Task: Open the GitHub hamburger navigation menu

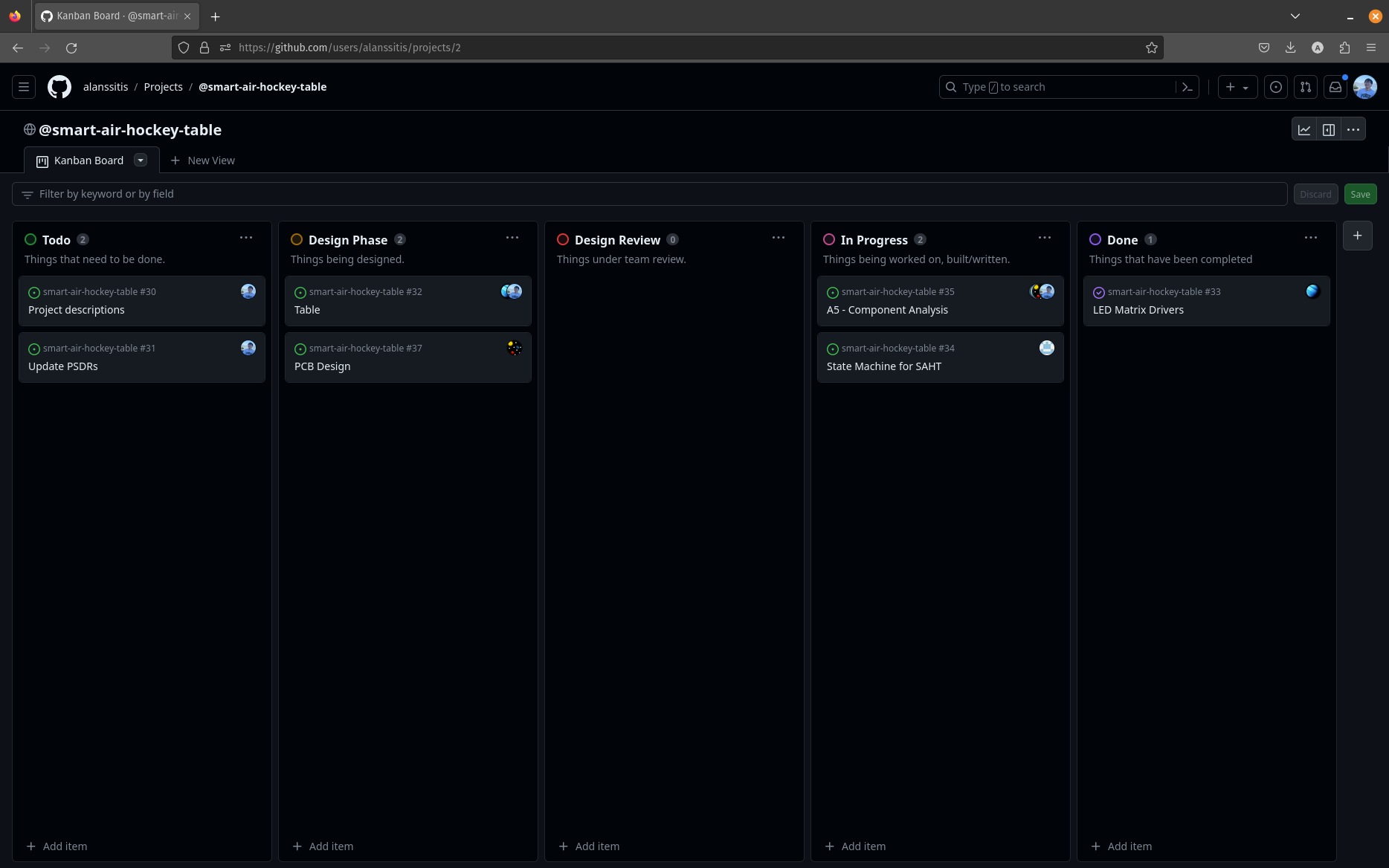Action: 24,87
